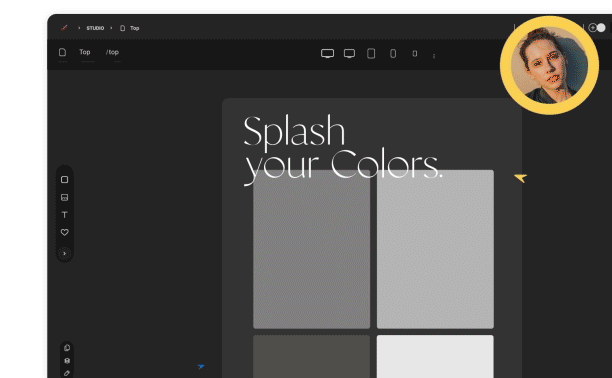Edit the page title field "Top"
Screen dimensions: 612x378
pyautogui.click(x=85, y=52)
